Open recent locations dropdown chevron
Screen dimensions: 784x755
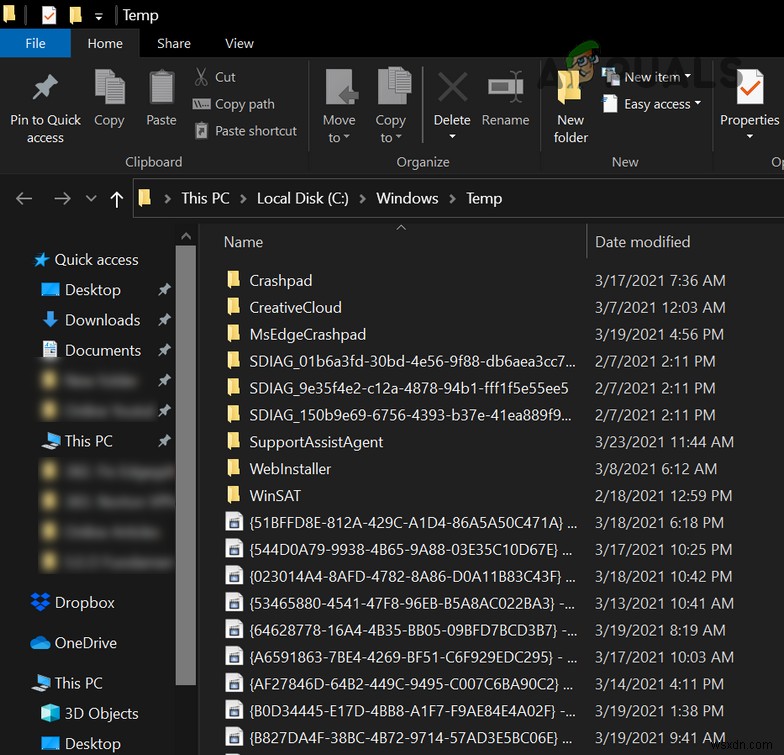(92, 199)
